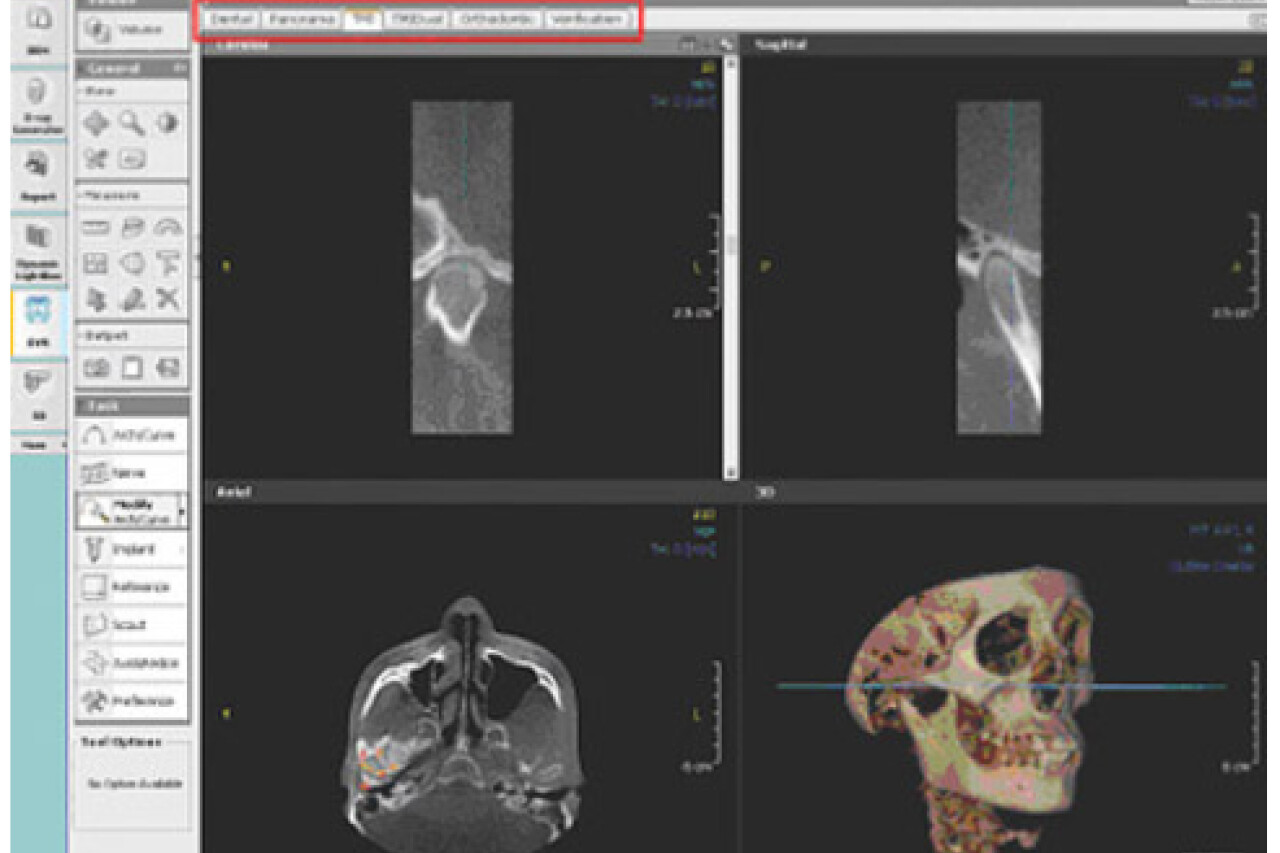Click the Coronal pane scrollbar

(x=731, y=267)
